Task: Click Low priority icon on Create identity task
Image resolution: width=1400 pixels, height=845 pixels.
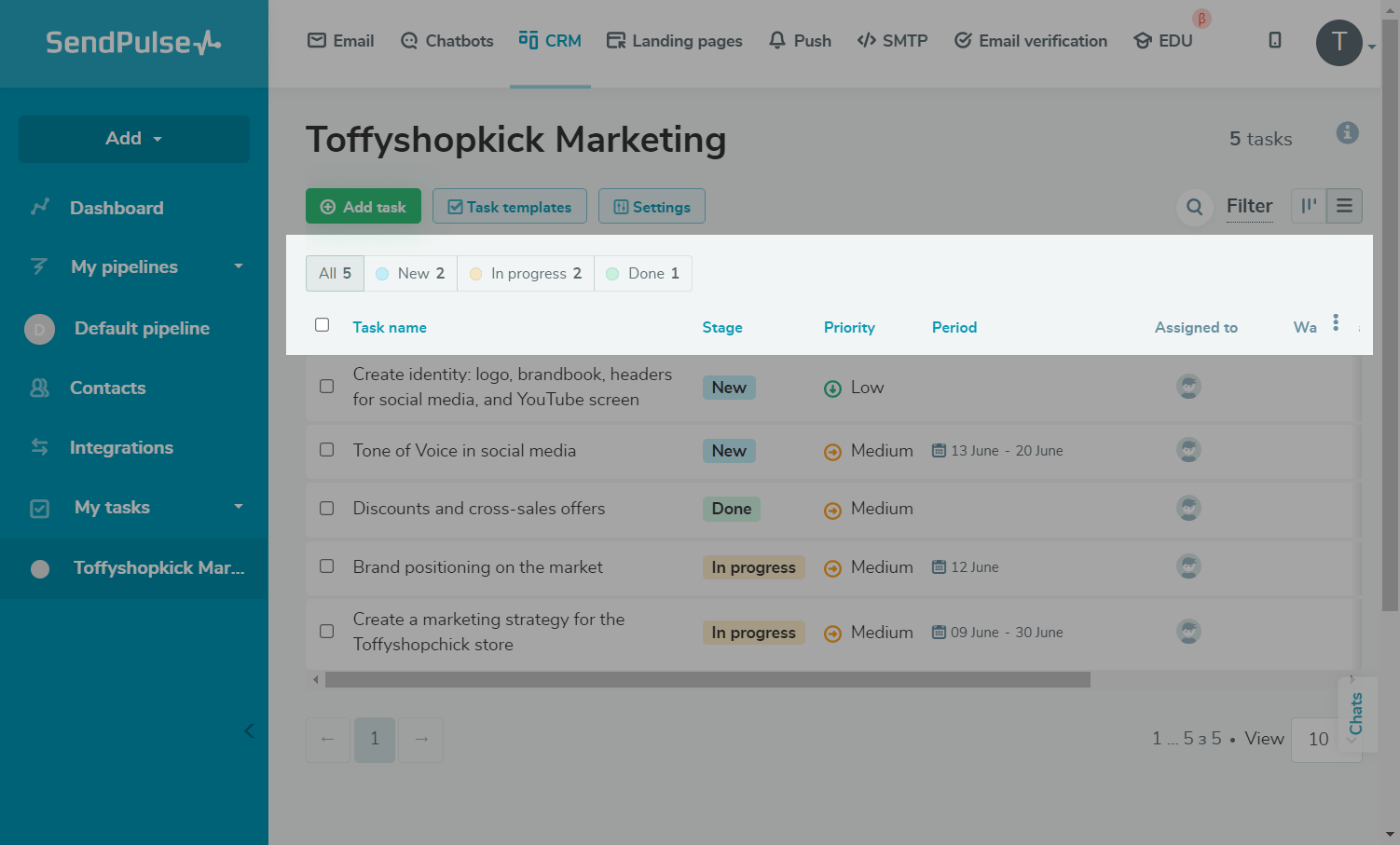Action: click(x=832, y=388)
